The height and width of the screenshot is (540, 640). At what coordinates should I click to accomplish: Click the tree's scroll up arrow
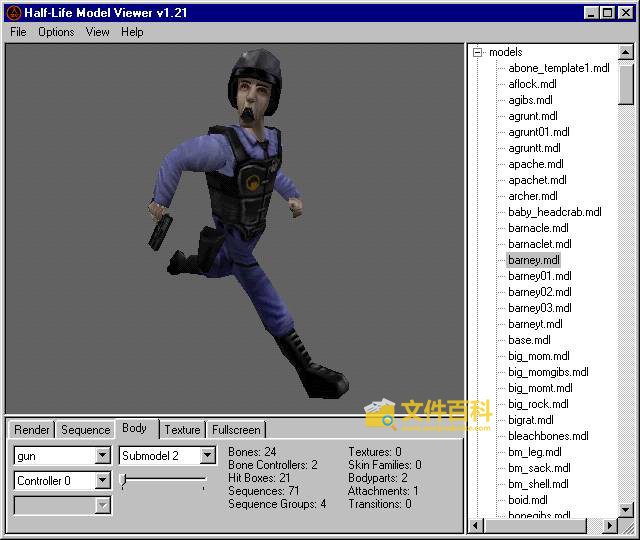pyautogui.click(x=626, y=52)
